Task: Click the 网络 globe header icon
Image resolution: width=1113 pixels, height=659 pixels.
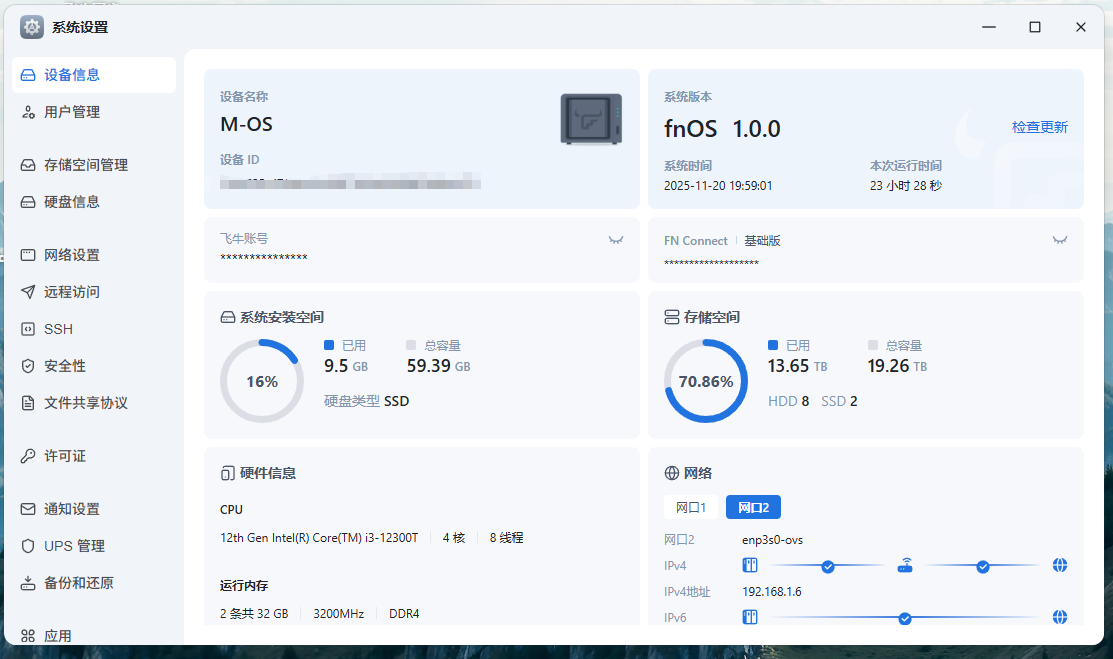Action: [671, 473]
